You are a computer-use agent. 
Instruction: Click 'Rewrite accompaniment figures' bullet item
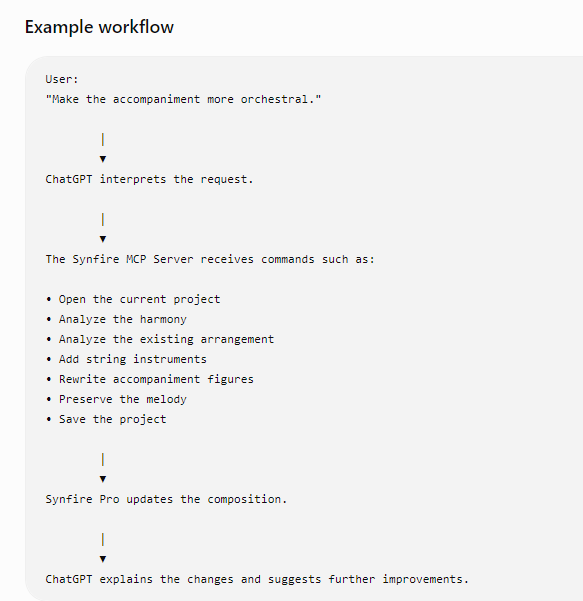tap(149, 379)
